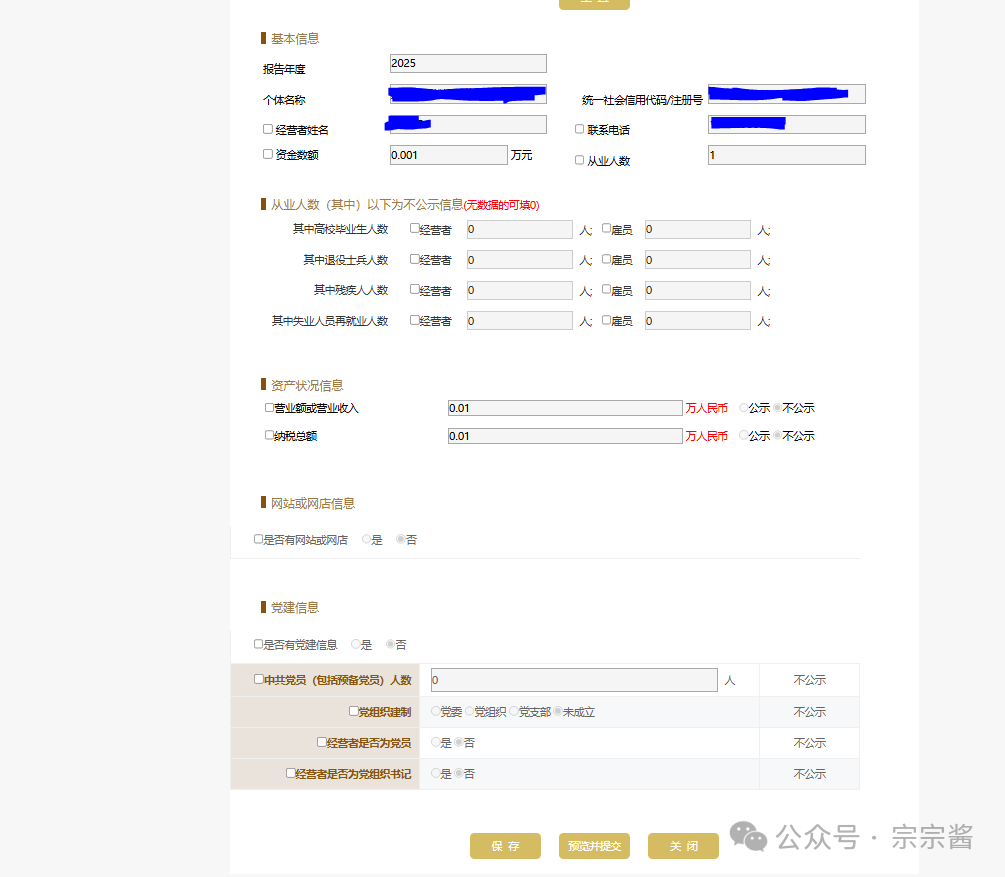Choose 是 for 是否有网站或网店
The image size is (1005, 877).
click(367, 540)
